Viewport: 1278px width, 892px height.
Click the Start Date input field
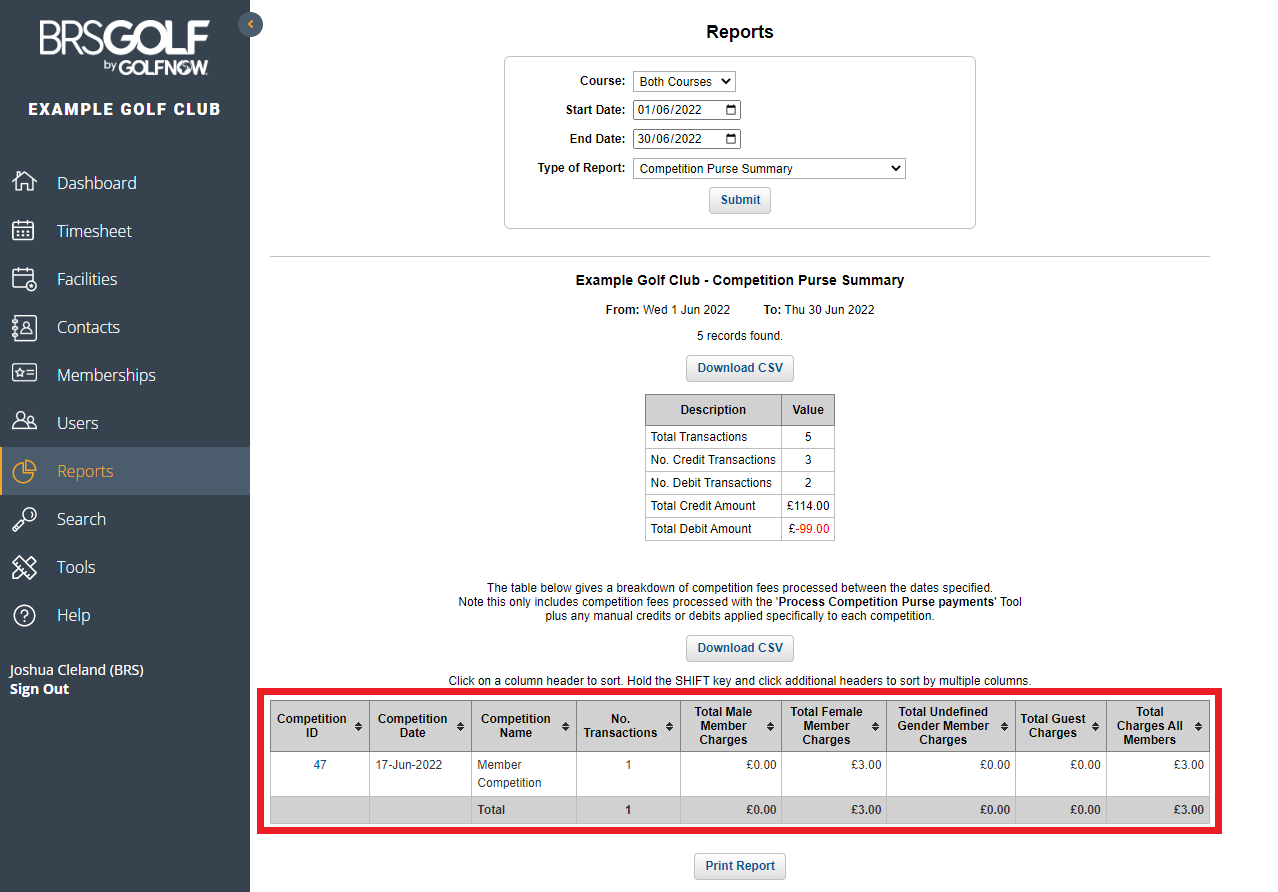click(687, 110)
